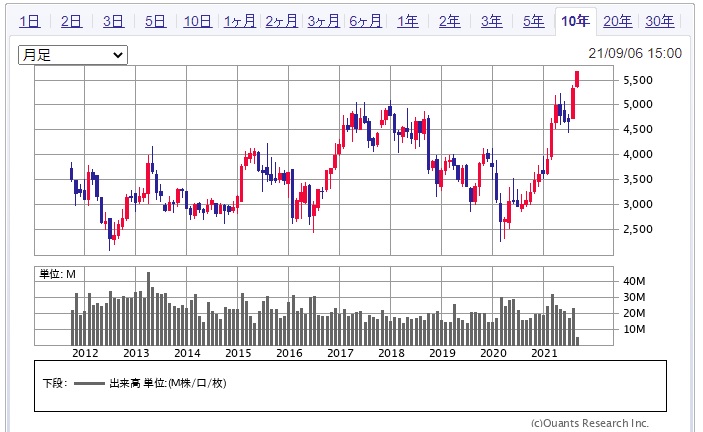Open the 2年 chart range

[x=449, y=21]
